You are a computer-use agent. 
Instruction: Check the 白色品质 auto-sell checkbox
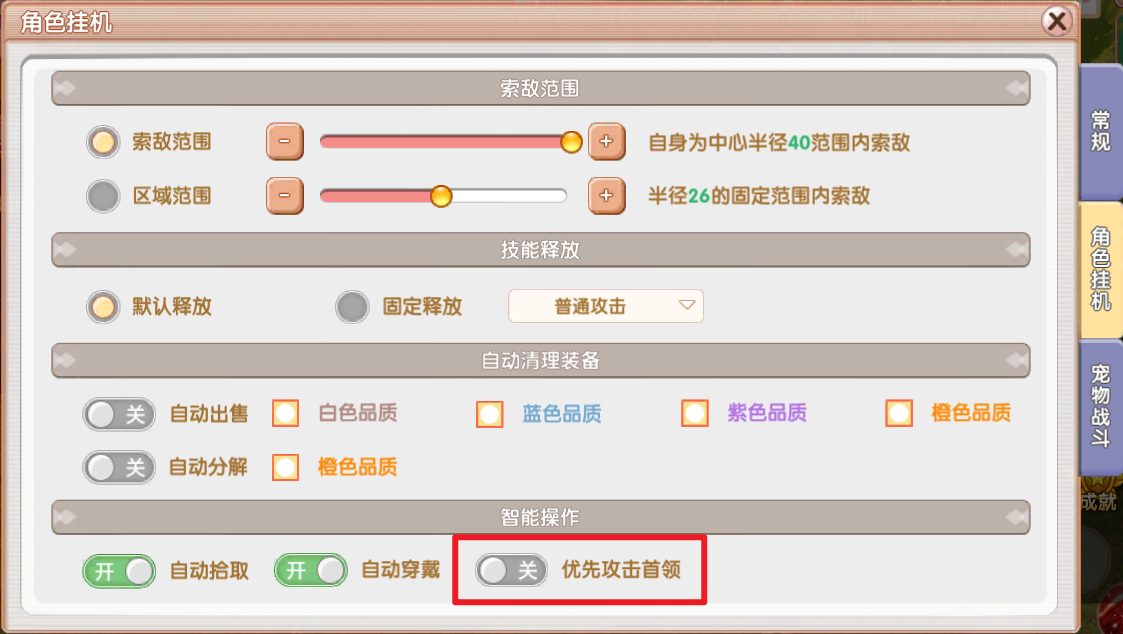286,413
